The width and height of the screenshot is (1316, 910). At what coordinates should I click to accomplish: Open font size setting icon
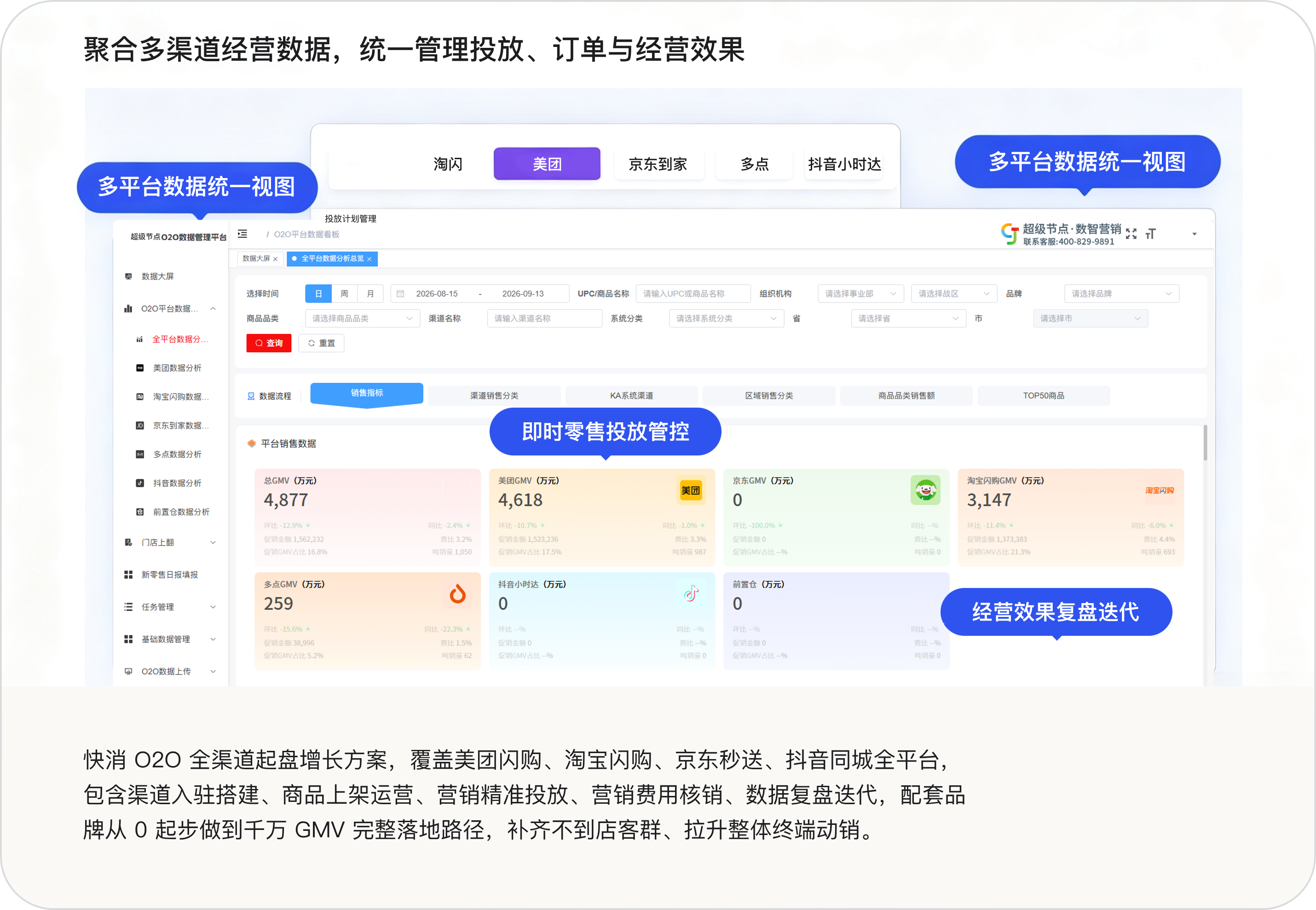click(x=1151, y=234)
